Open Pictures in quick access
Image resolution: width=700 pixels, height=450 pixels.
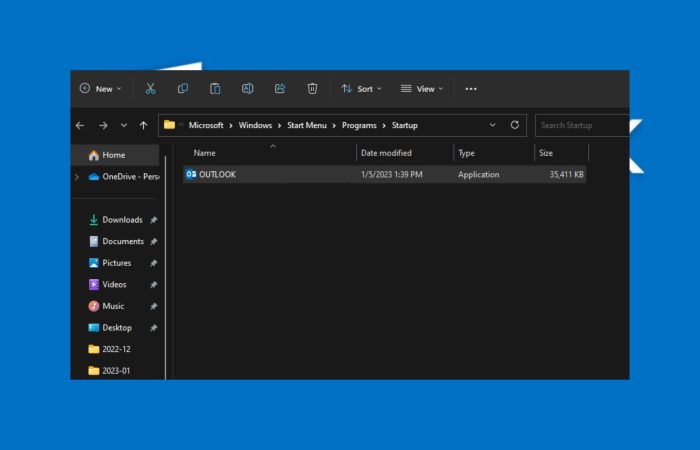(x=117, y=263)
